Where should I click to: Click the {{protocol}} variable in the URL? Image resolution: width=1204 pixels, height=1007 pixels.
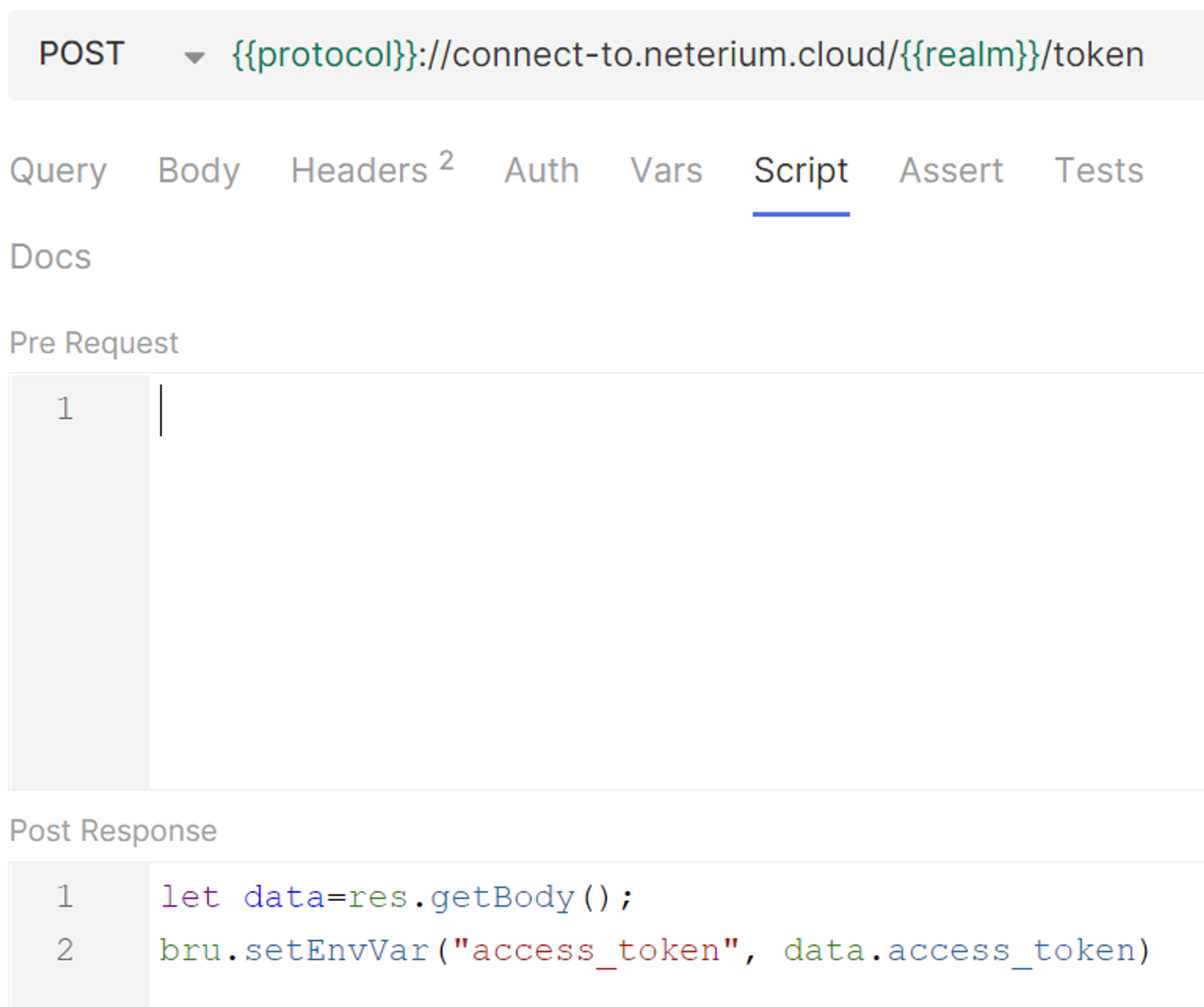coord(324,54)
